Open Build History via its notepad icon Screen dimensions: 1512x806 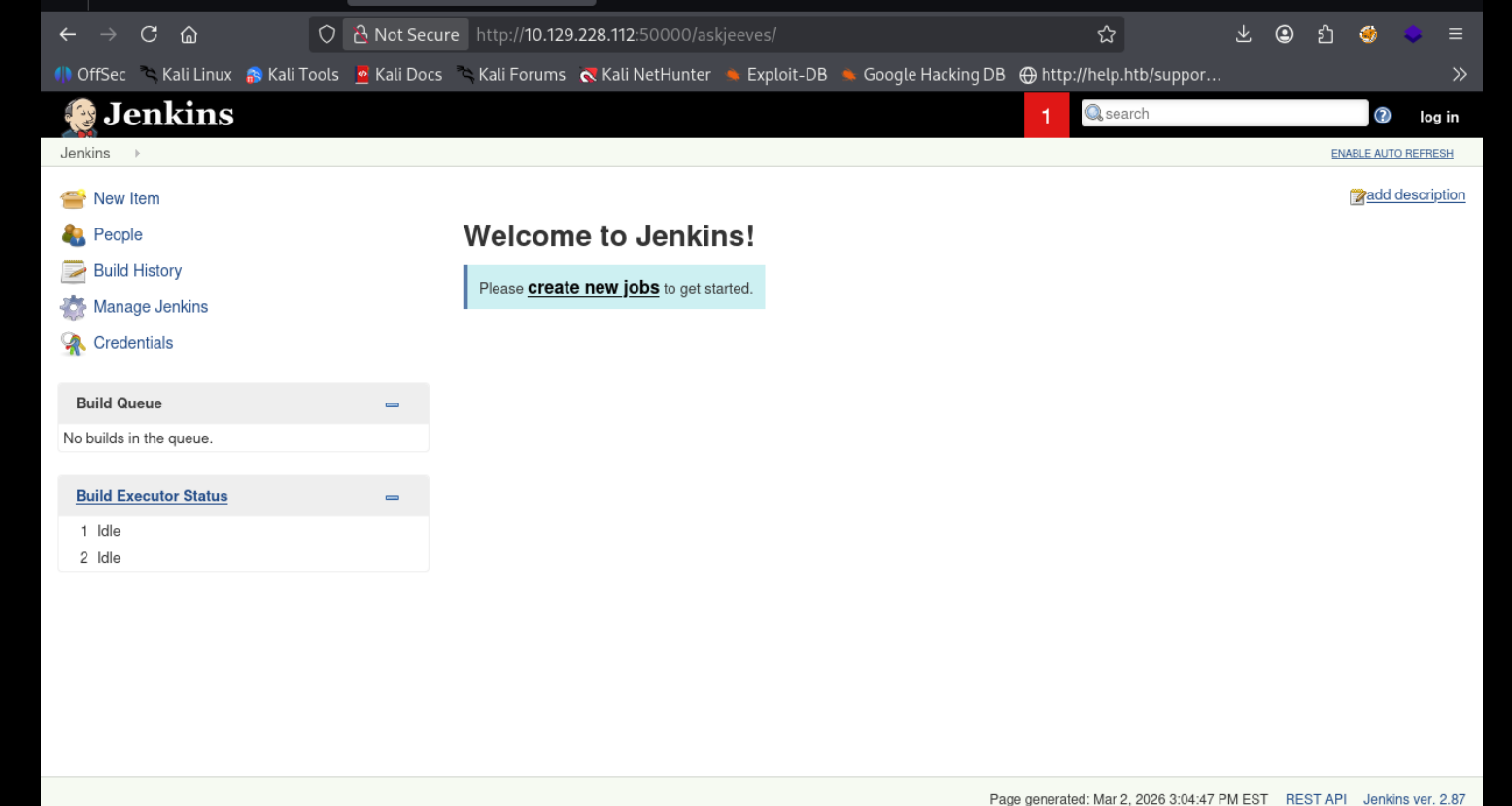[73, 271]
